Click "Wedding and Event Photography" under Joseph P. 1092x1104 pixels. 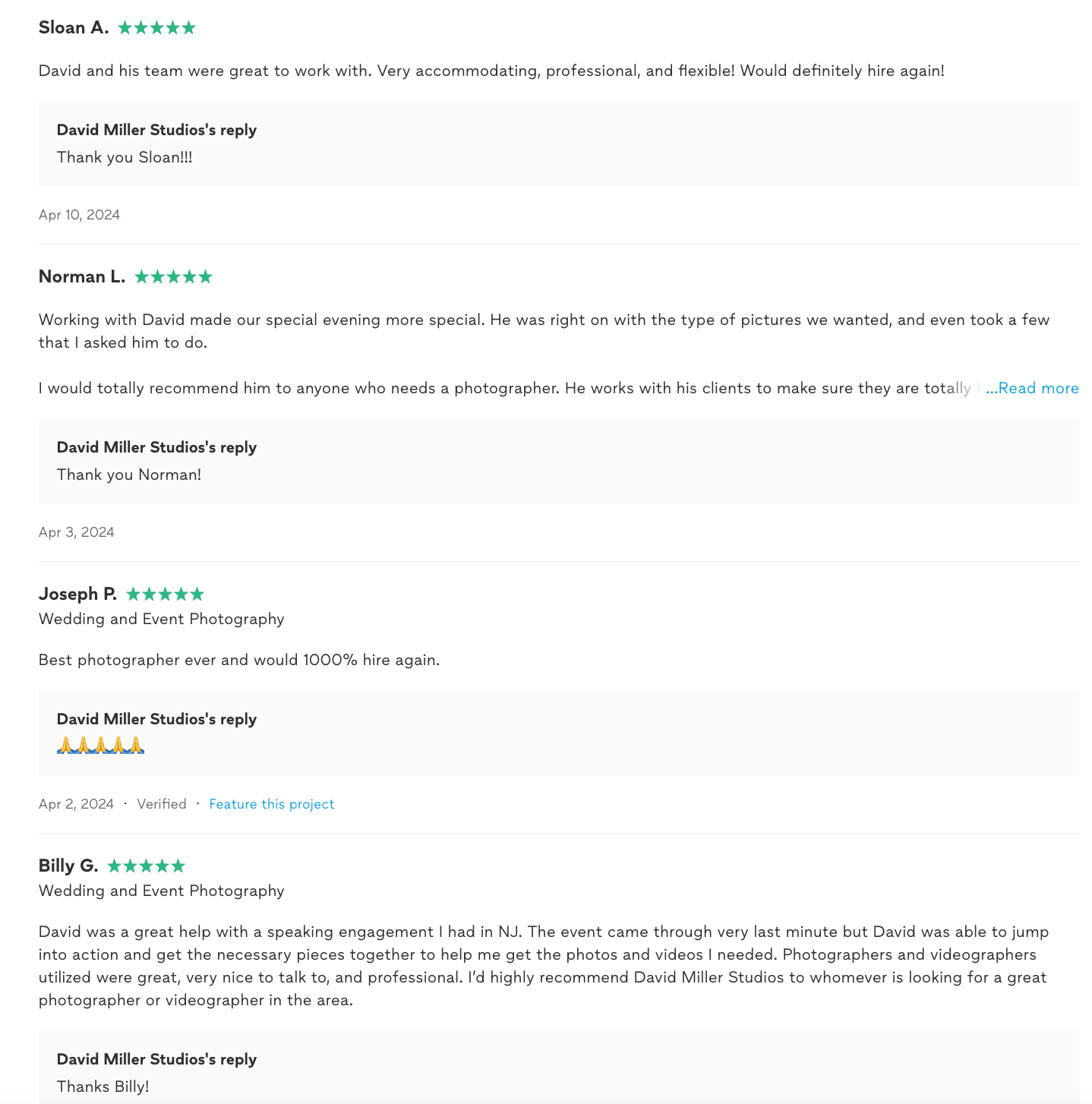click(x=161, y=620)
